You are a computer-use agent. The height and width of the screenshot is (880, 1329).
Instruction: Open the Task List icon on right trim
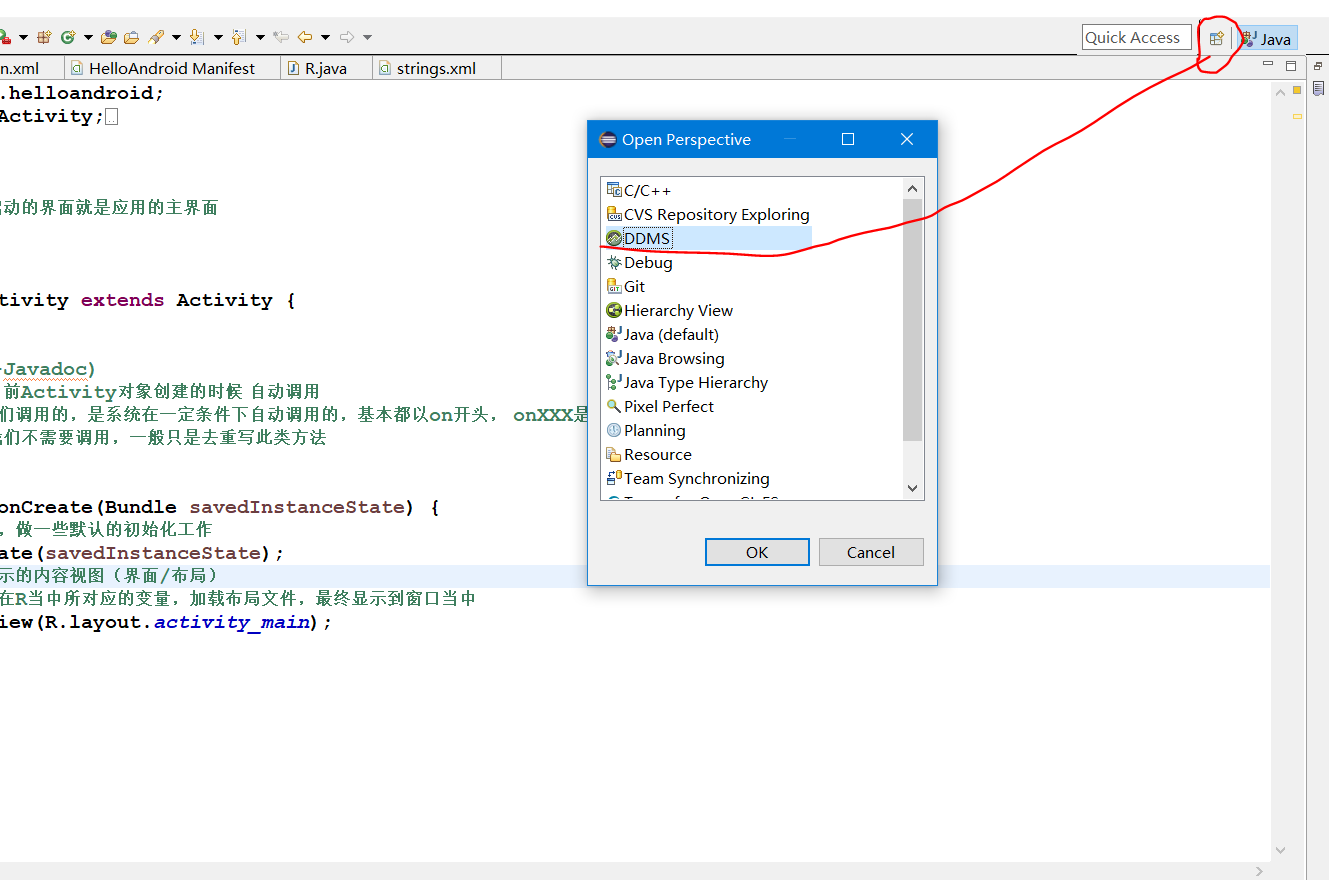click(1318, 89)
